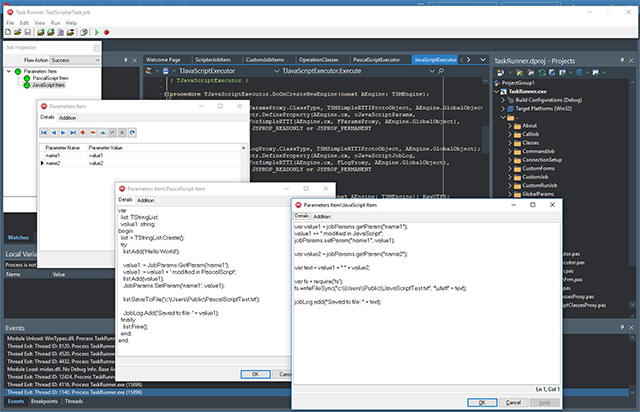Switch to the PascalScriptExecutor editor tab

376,60
